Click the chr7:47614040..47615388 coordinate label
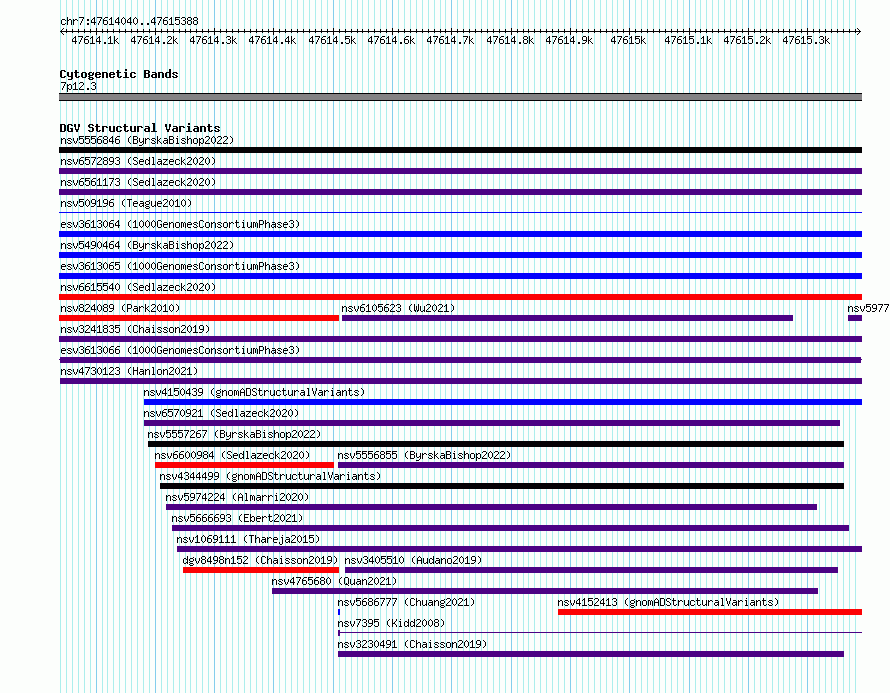Image resolution: width=890 pixels, height=693 pixels. [x=129, y=21]
